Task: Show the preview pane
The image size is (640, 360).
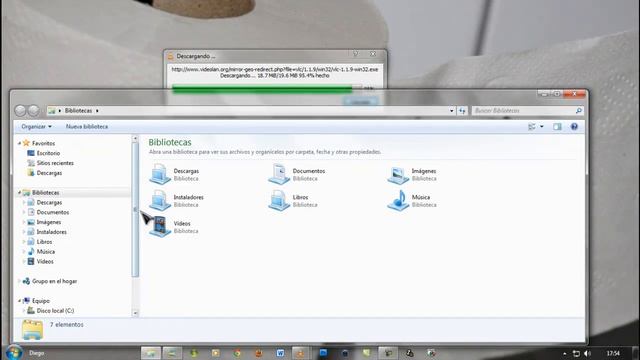Action: pyautogui.click(x=557, y=127)
